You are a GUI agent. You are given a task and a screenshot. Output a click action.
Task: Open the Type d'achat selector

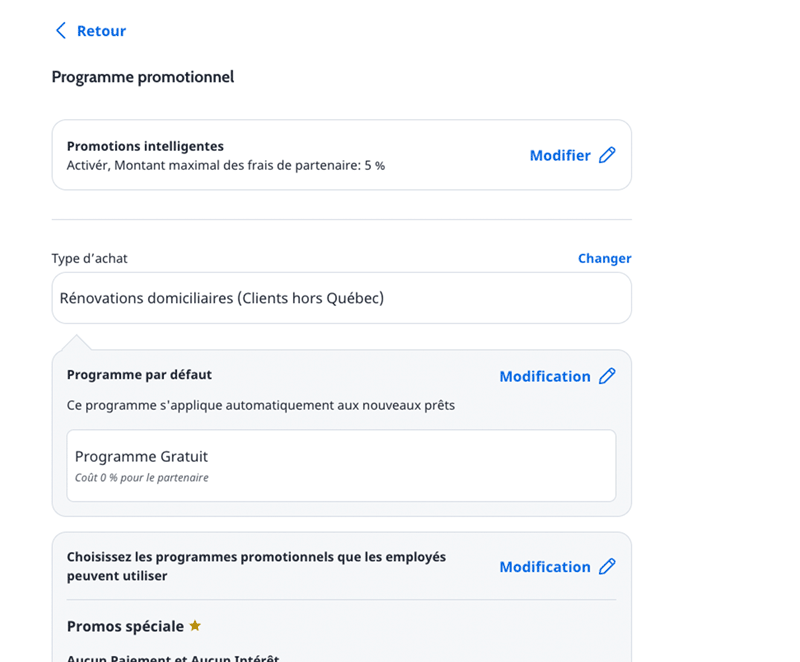pyautogui.click(x=340, y=297)
